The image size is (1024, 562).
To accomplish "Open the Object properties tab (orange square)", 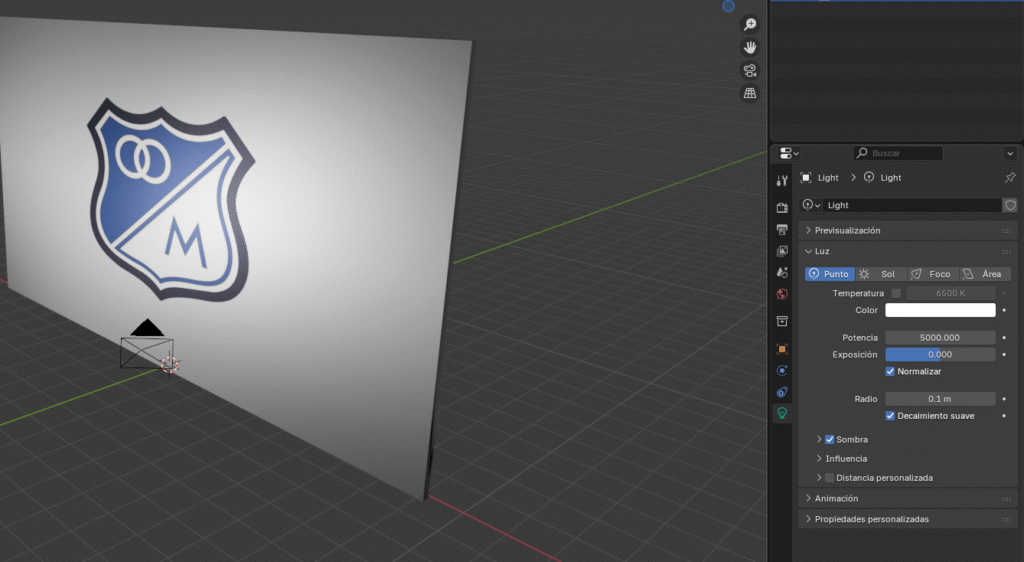I will coord(782,349).
